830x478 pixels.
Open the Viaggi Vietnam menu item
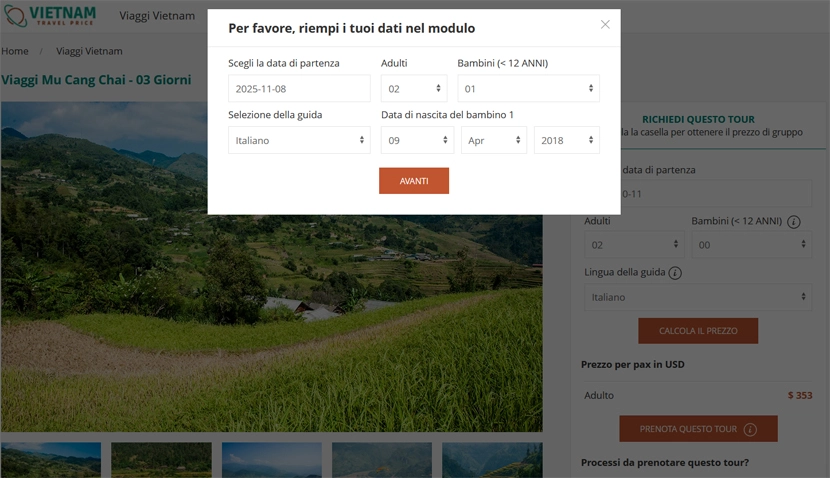pyautogui.click(x=157, y=16)
